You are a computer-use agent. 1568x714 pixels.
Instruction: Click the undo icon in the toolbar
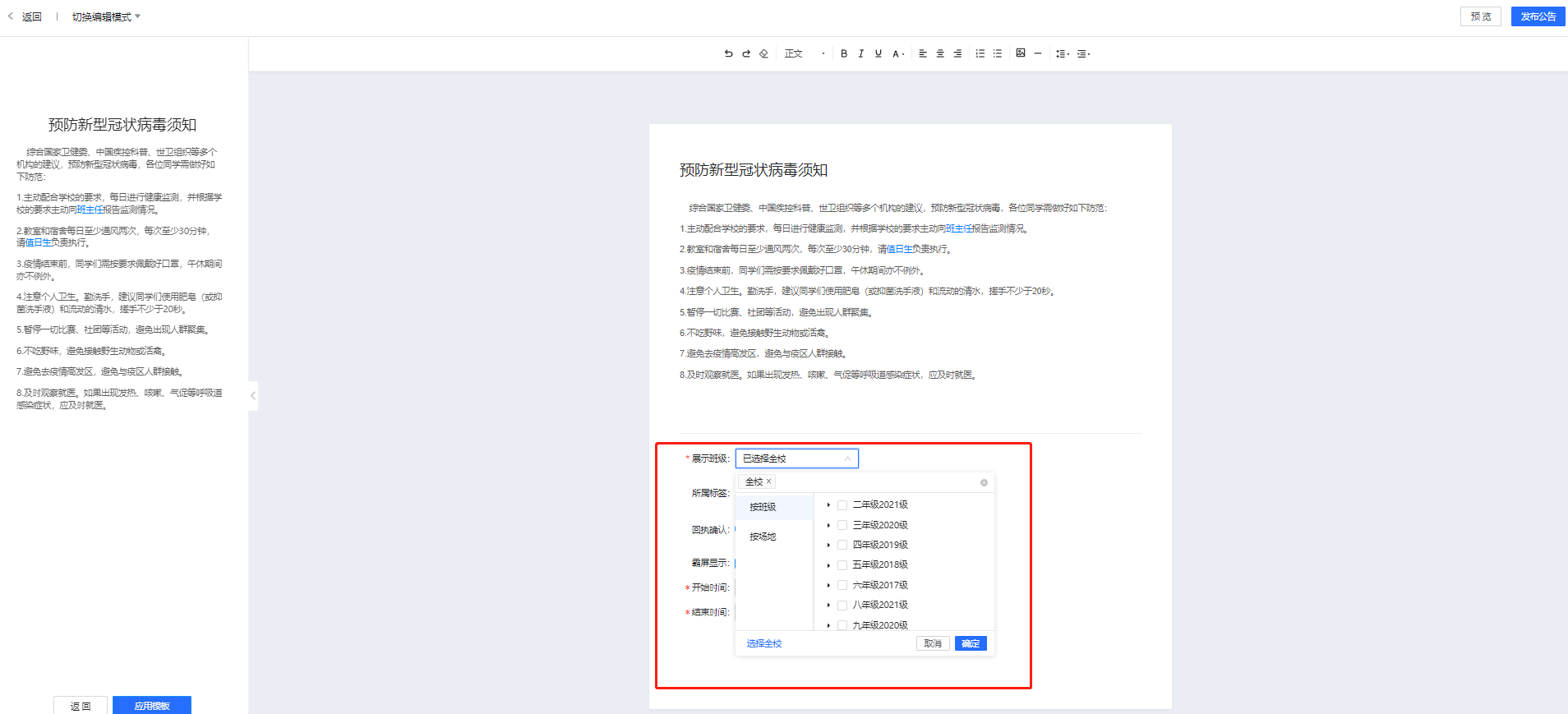click(x=728, y=53)
